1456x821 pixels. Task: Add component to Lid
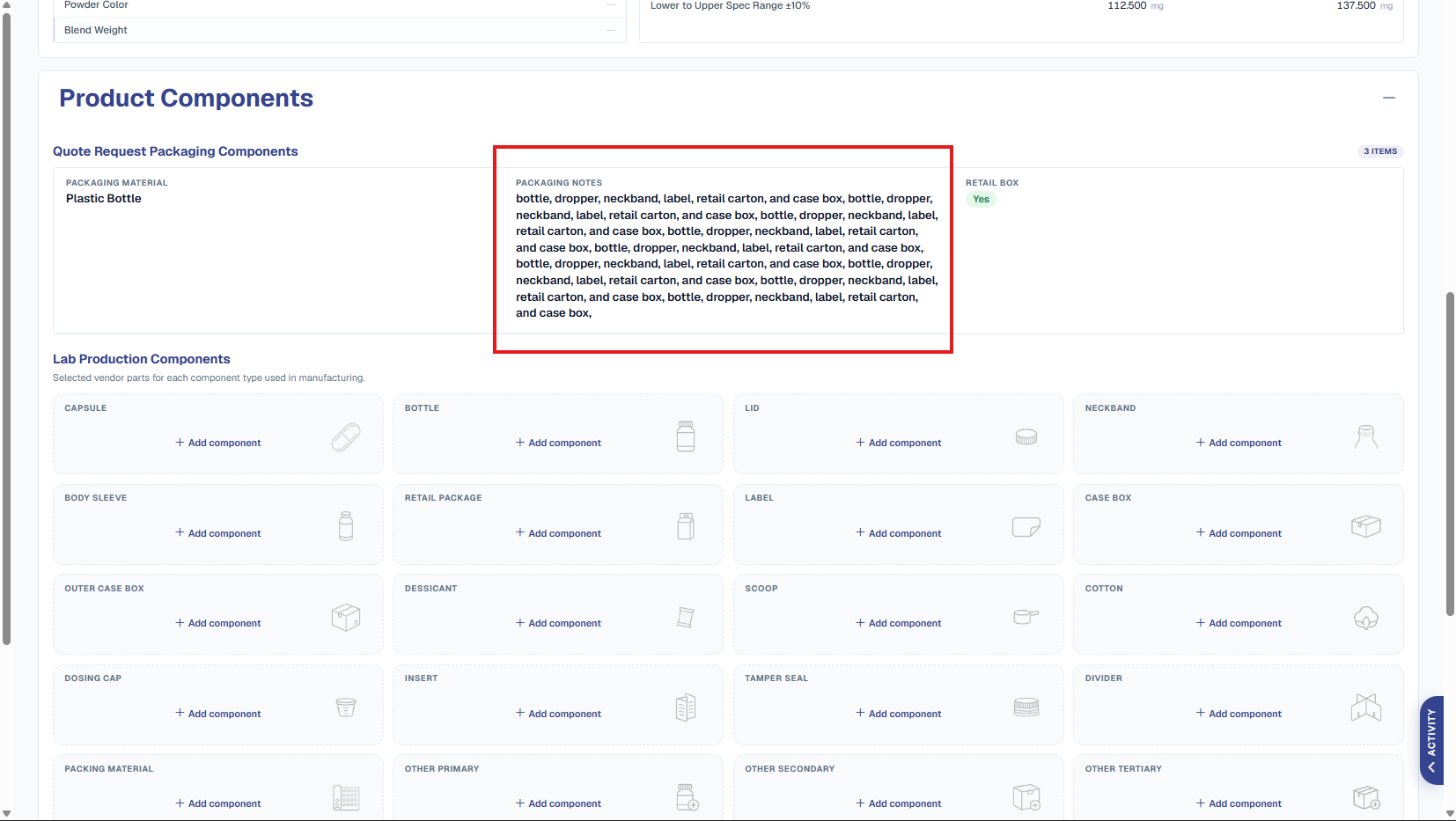pos(899,443)
